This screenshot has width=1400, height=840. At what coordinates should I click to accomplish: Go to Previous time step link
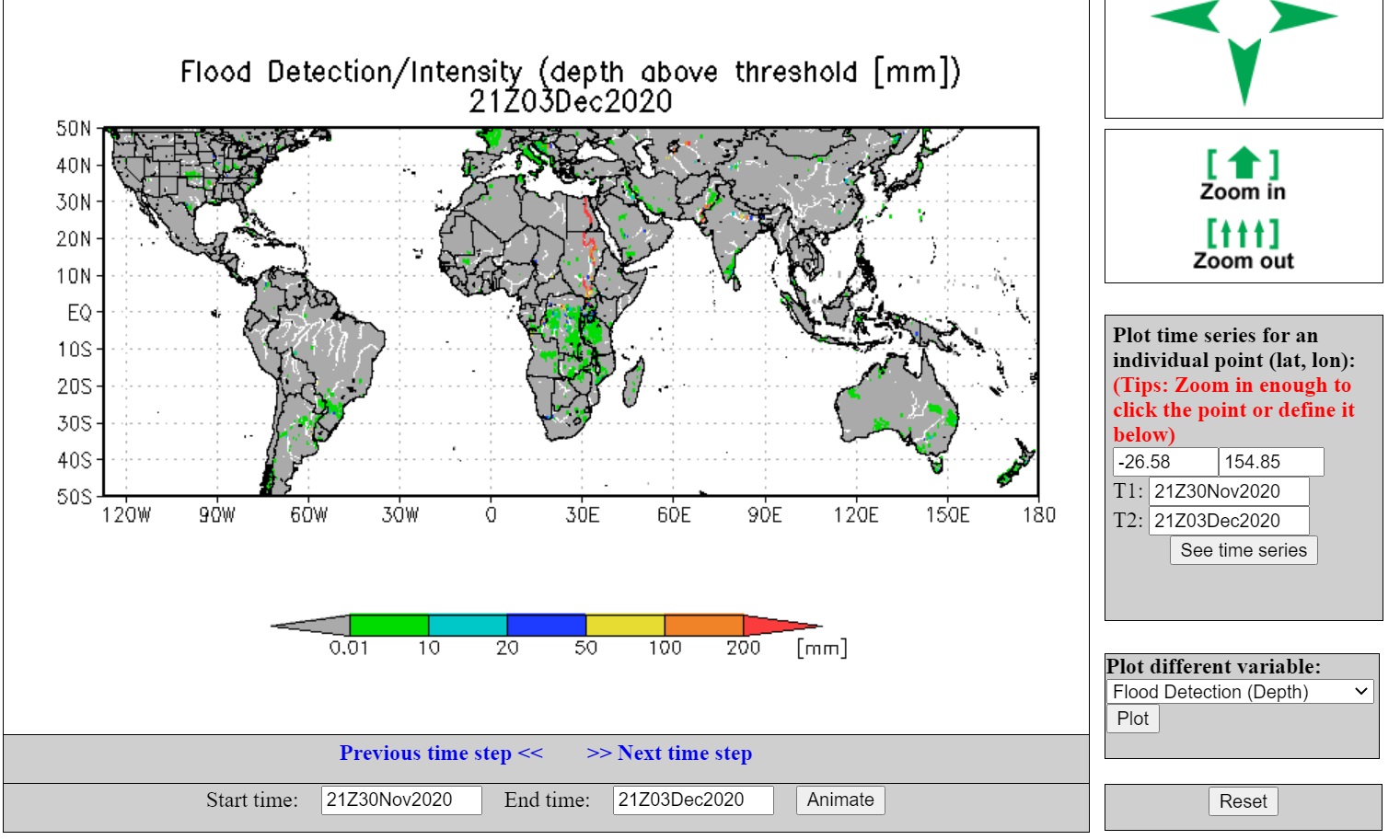coord(441,754)
